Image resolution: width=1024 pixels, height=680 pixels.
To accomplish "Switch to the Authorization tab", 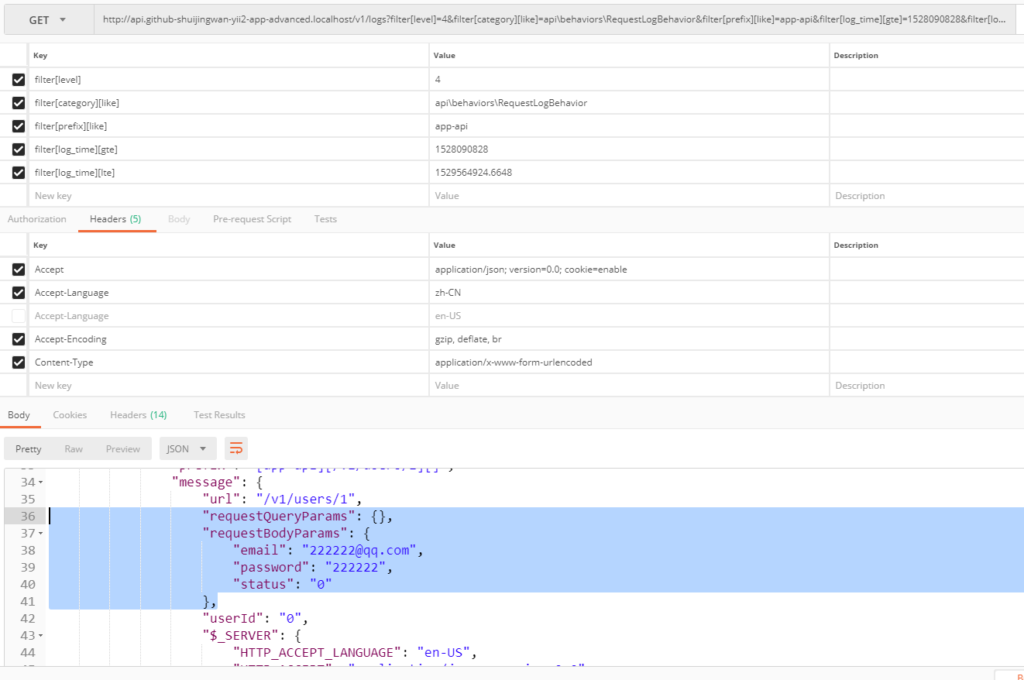I will (37, 219).
